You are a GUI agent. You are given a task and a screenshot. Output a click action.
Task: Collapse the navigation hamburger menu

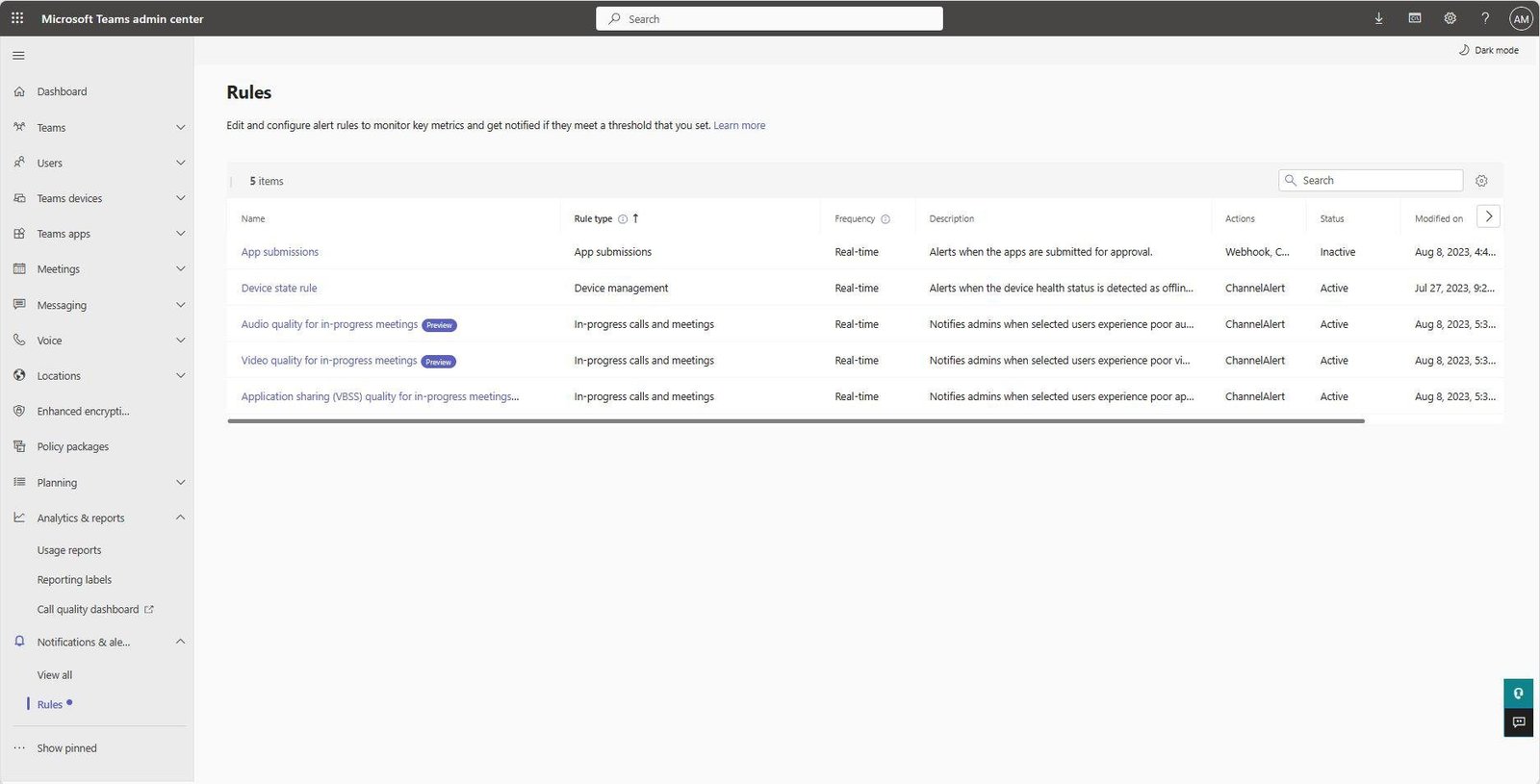18,56
